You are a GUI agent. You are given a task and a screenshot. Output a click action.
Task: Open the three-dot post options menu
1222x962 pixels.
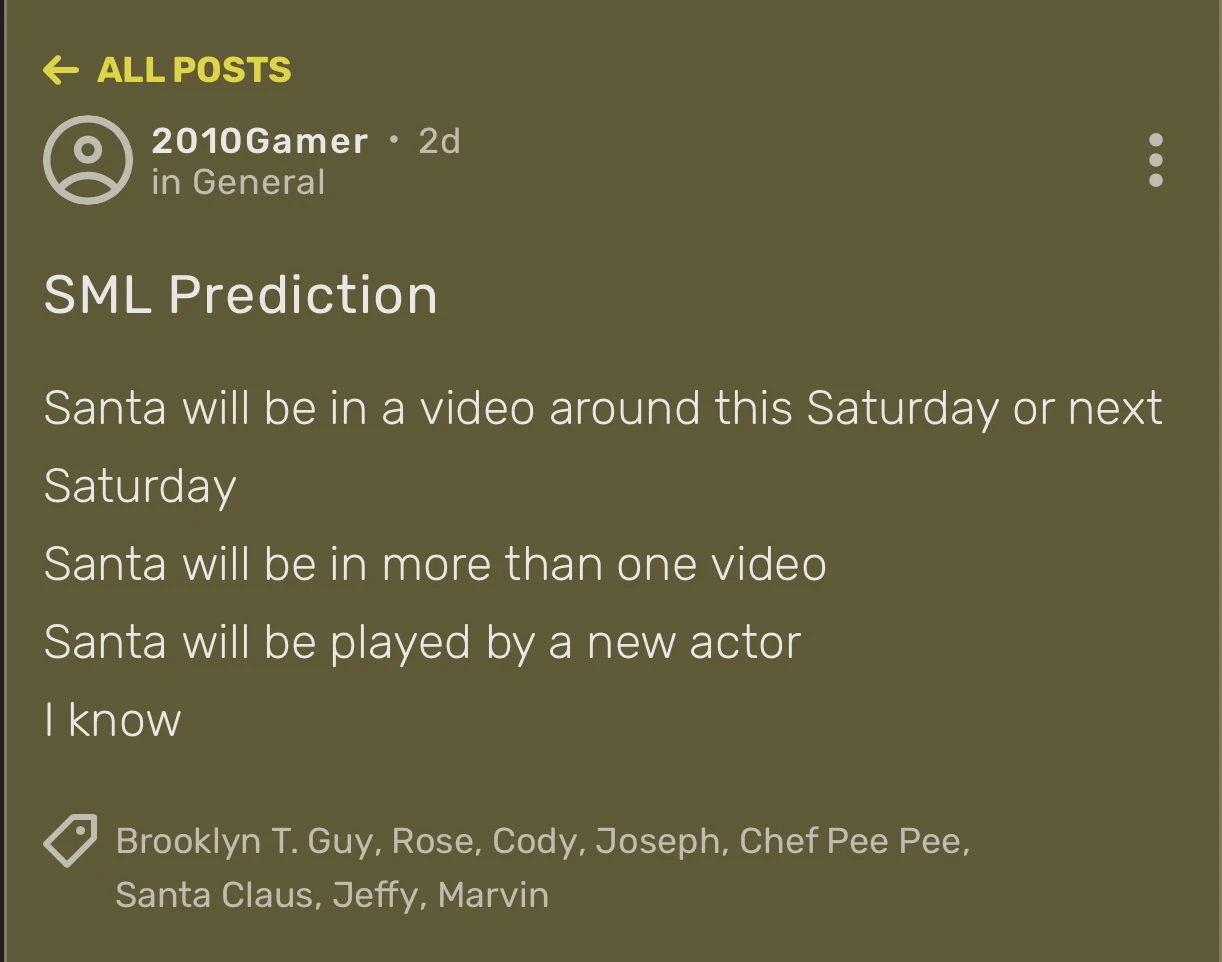(1155, 160)
